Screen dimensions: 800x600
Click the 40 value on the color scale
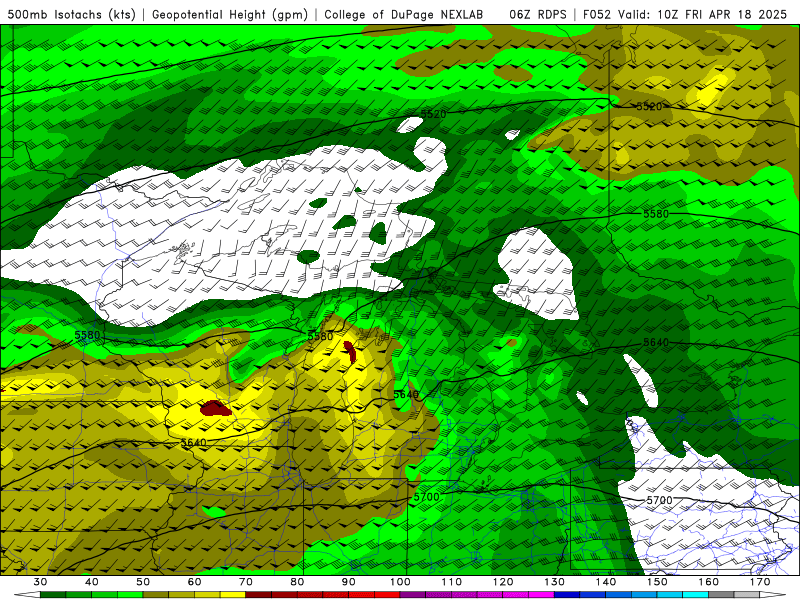91,582
